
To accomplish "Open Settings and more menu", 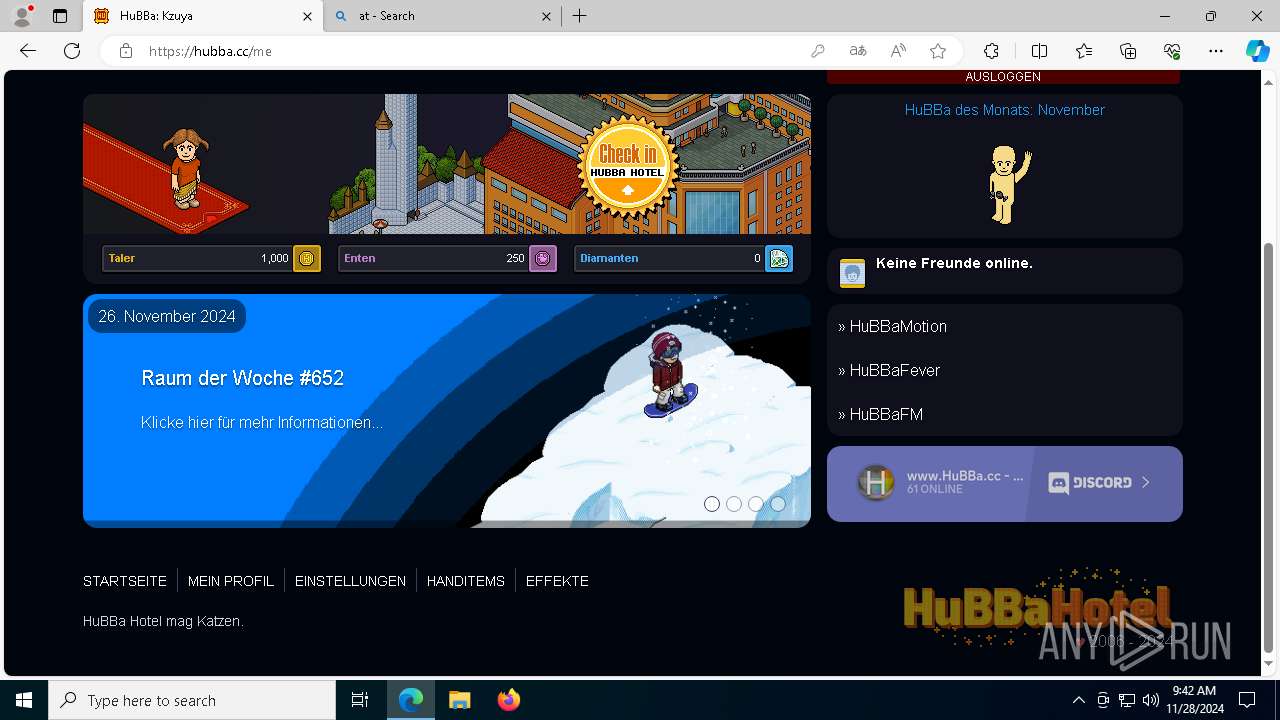I will point(1216,51).
